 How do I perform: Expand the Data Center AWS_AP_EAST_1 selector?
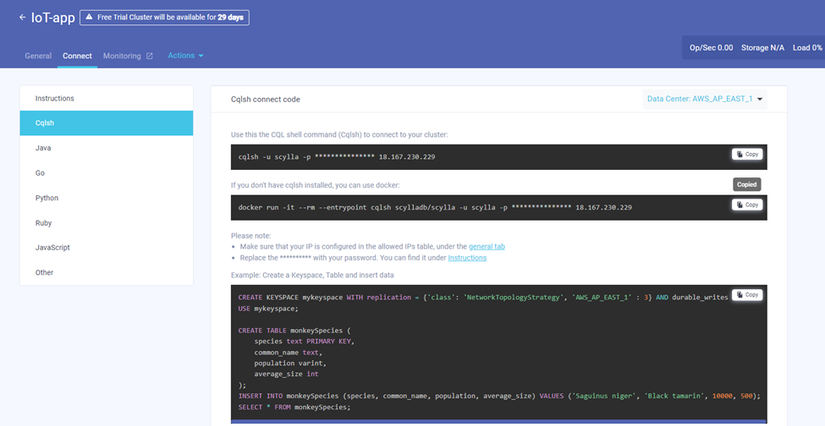pos(705,99)
